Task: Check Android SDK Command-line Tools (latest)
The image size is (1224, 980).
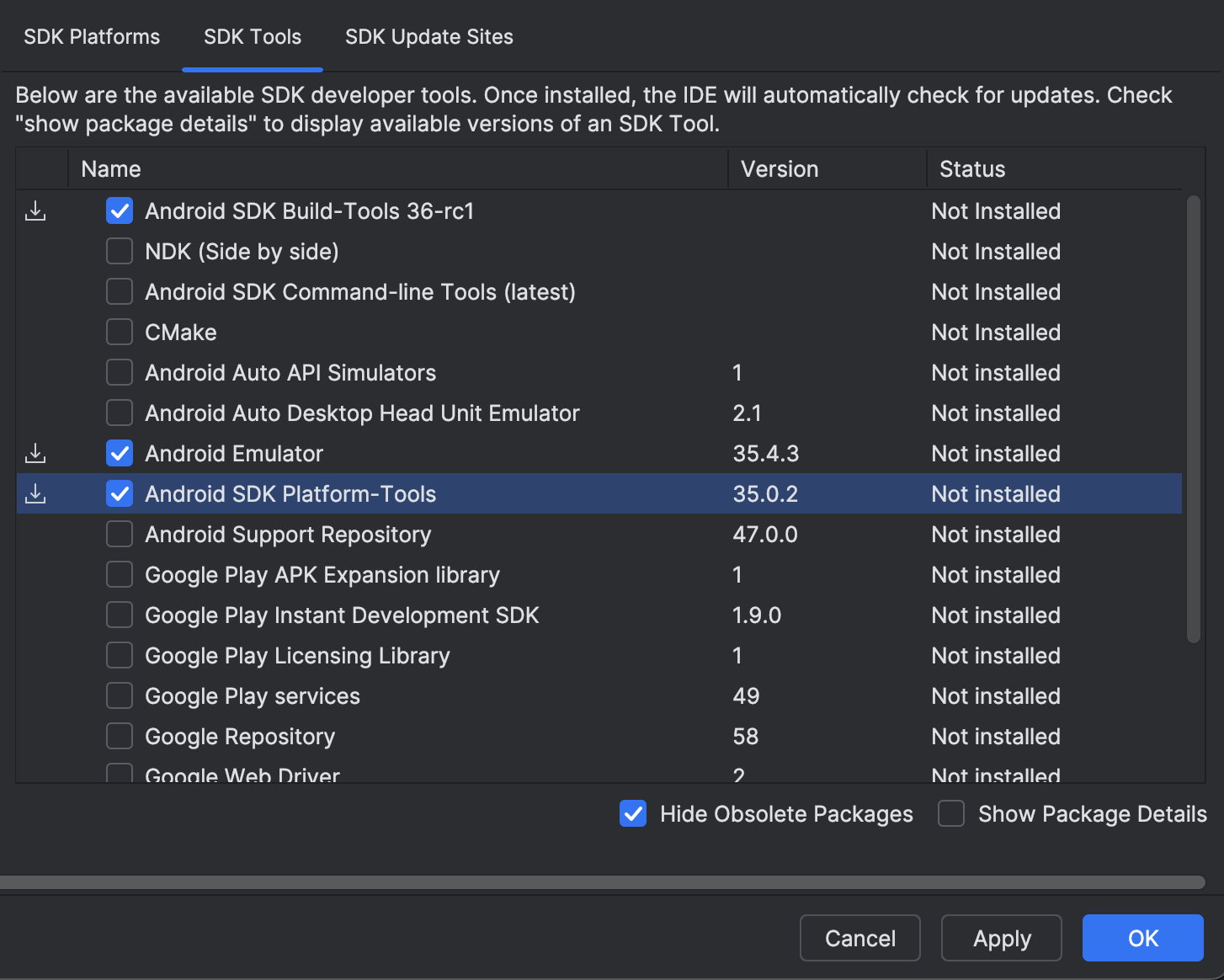Action: coord(119,291)
